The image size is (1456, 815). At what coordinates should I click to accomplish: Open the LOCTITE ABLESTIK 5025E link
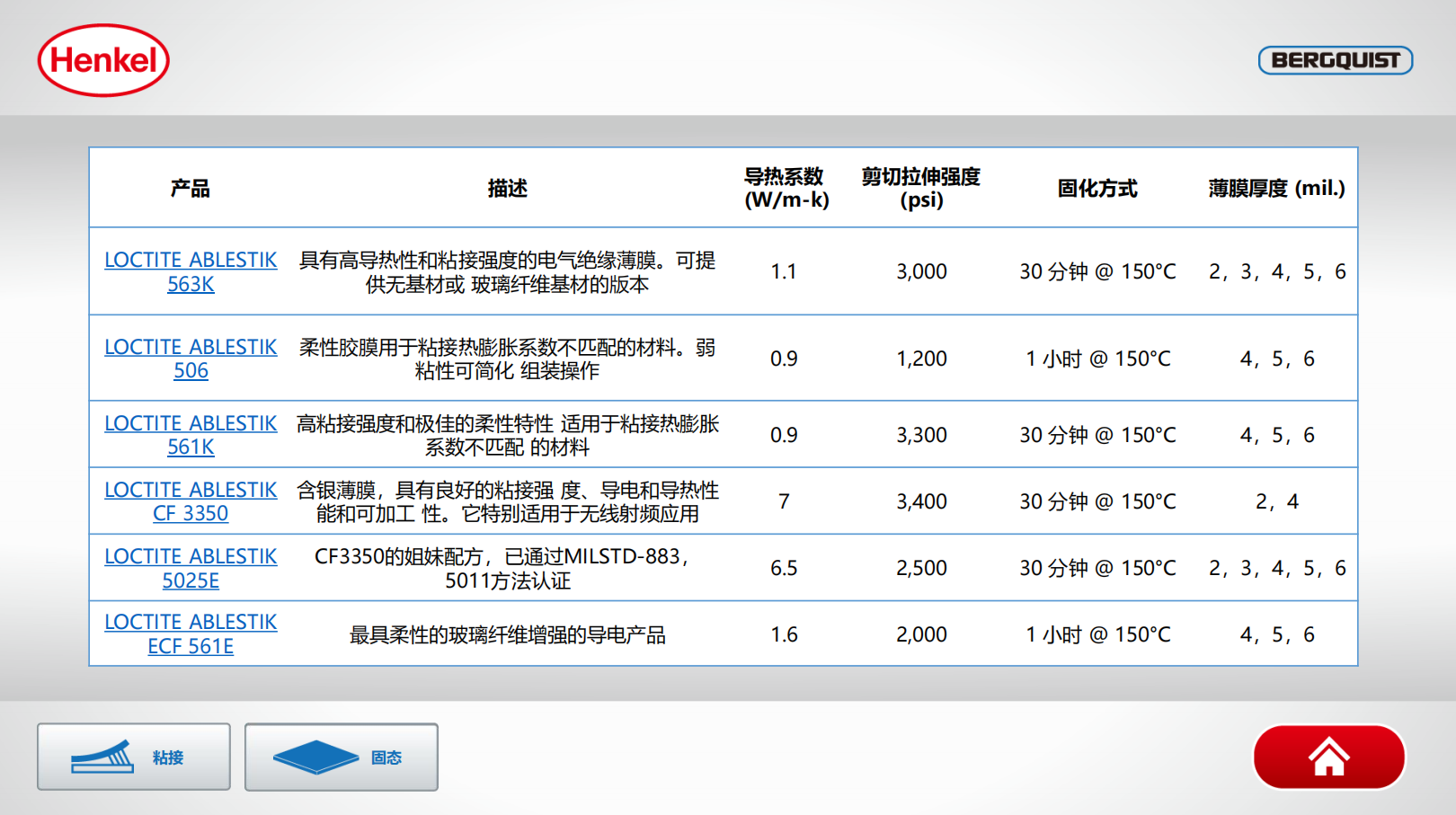click(191, 568)
